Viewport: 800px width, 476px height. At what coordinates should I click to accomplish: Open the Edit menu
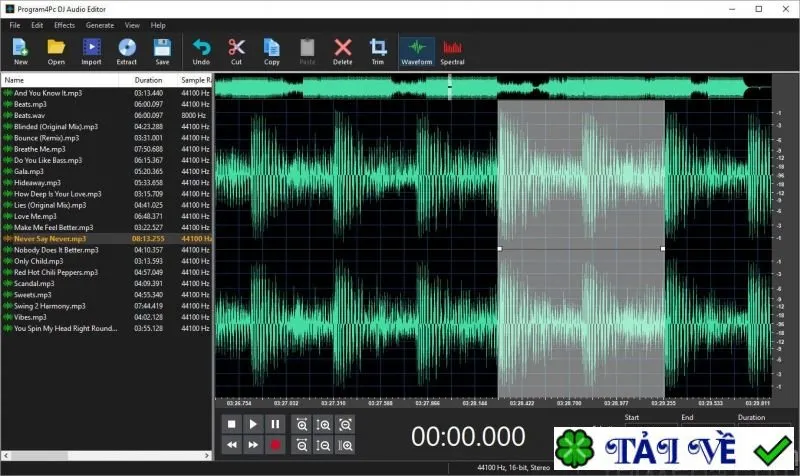click(x=37, y=25)
